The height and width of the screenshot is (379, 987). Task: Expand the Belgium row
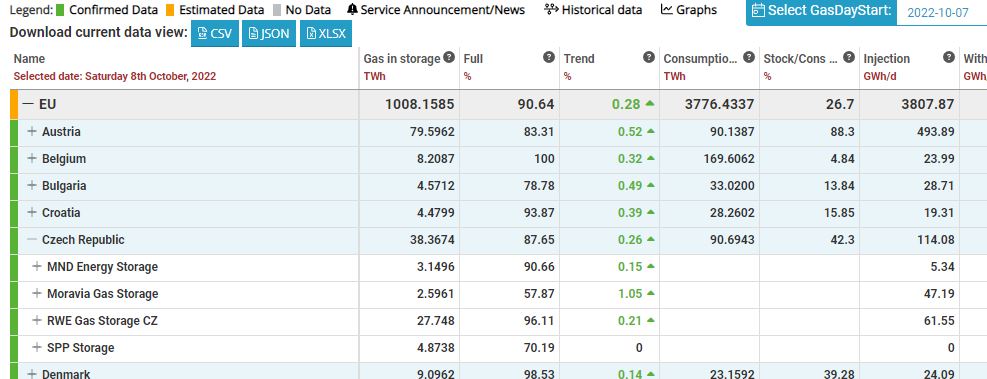click(x=32, y=159)
